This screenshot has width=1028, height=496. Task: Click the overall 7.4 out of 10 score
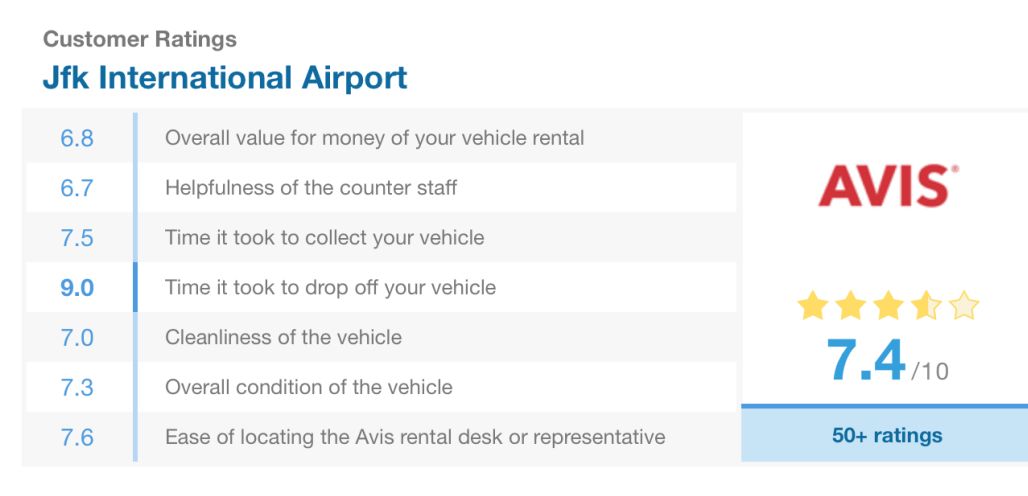887,360
